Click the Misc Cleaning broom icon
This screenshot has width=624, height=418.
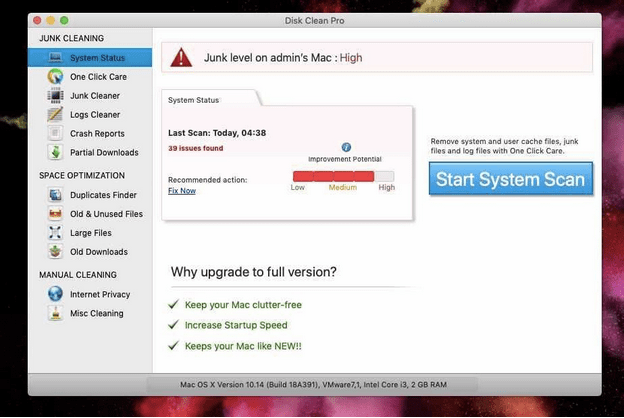pos(55,313)
